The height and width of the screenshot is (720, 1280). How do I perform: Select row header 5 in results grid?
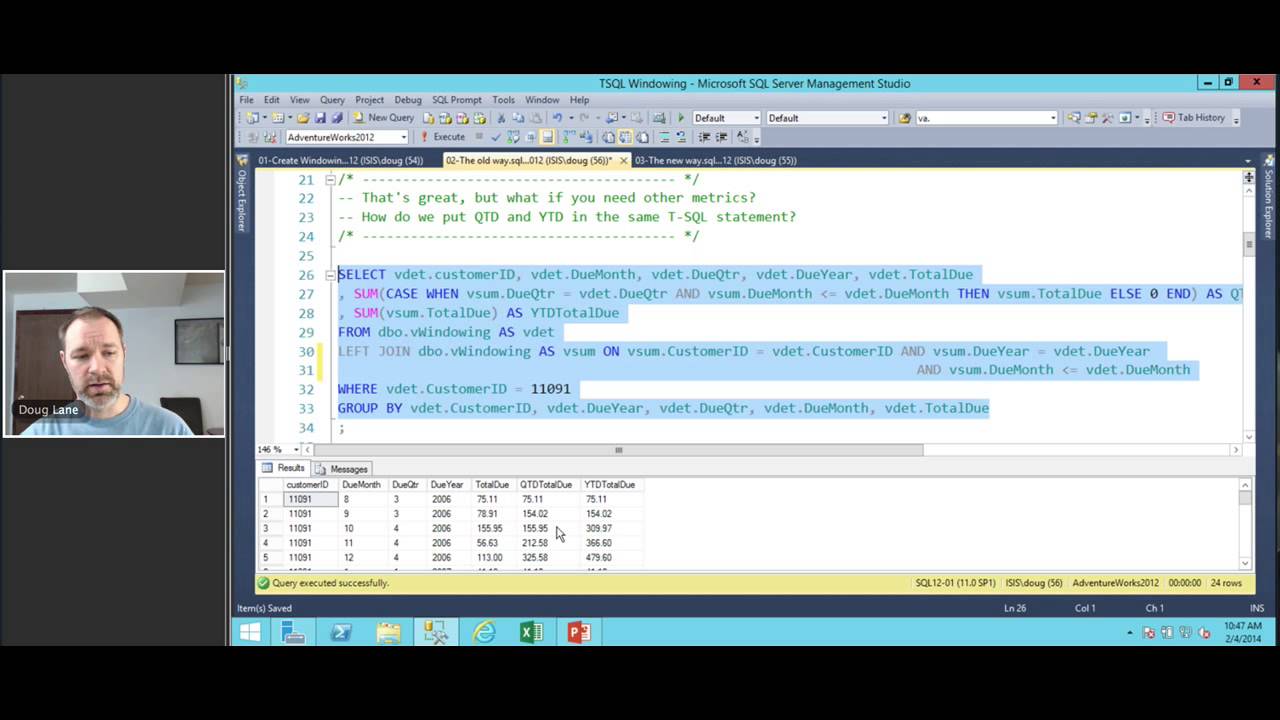(270, 557)
